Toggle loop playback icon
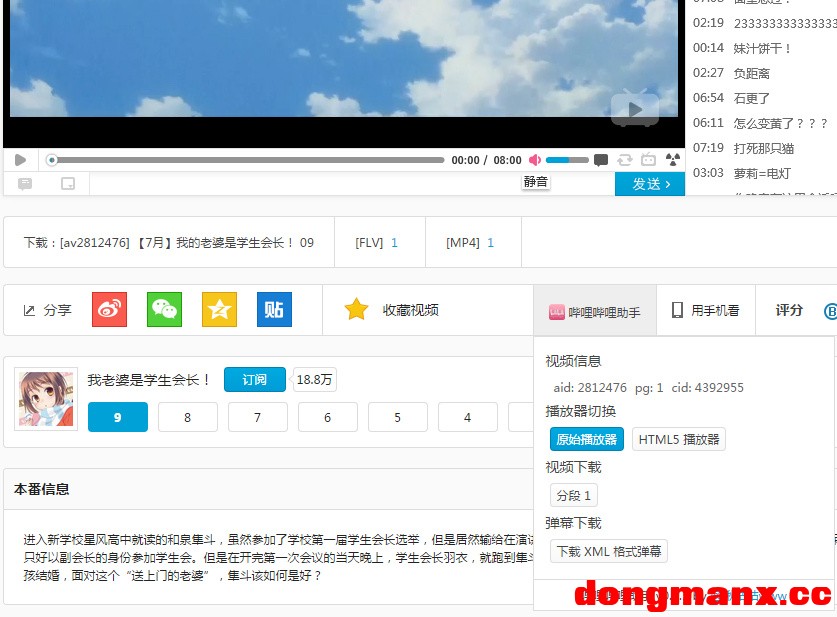837x617 pixels. [x=625, y=160]
